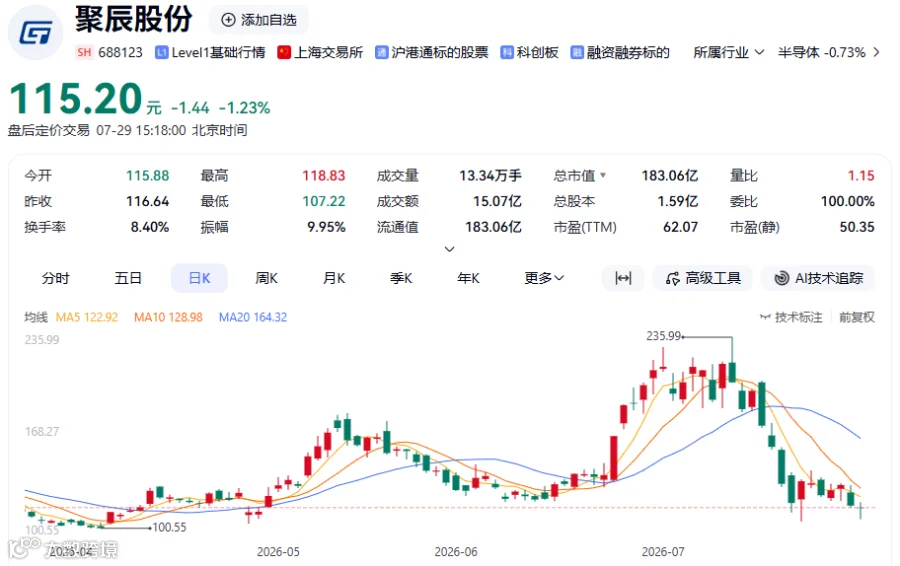Click the 均线 label
The width and height of the screenshot is (900, 566).
point(36,317)
